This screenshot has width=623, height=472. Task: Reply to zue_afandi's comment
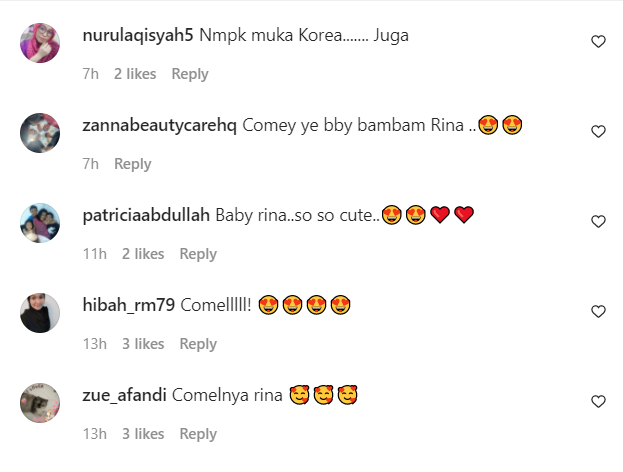tap(198, 434)
